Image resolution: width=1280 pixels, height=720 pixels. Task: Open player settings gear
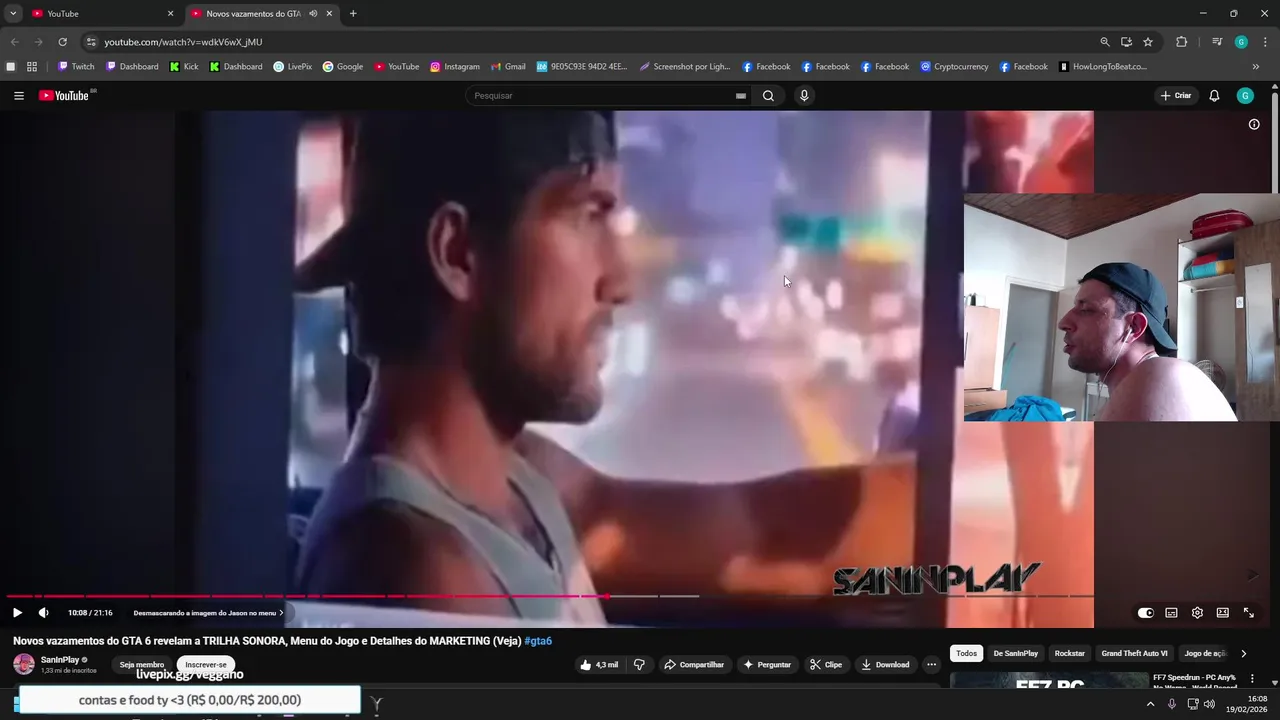[1197, 613]
